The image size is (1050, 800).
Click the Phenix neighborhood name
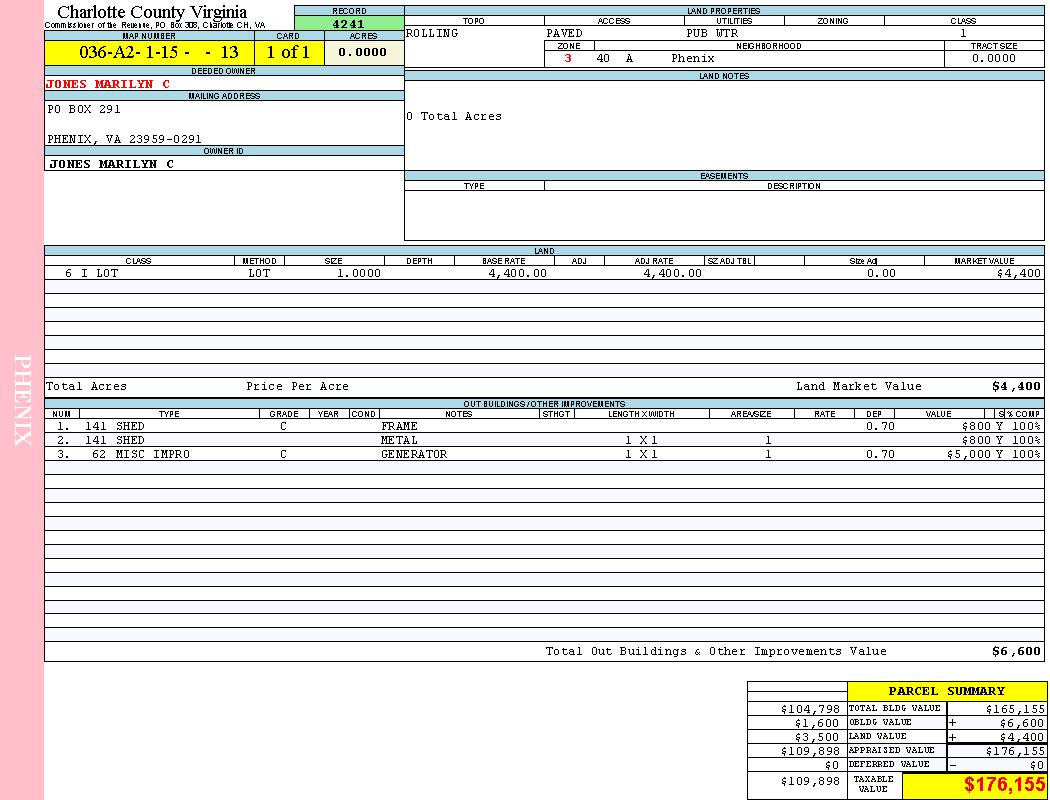692,58
